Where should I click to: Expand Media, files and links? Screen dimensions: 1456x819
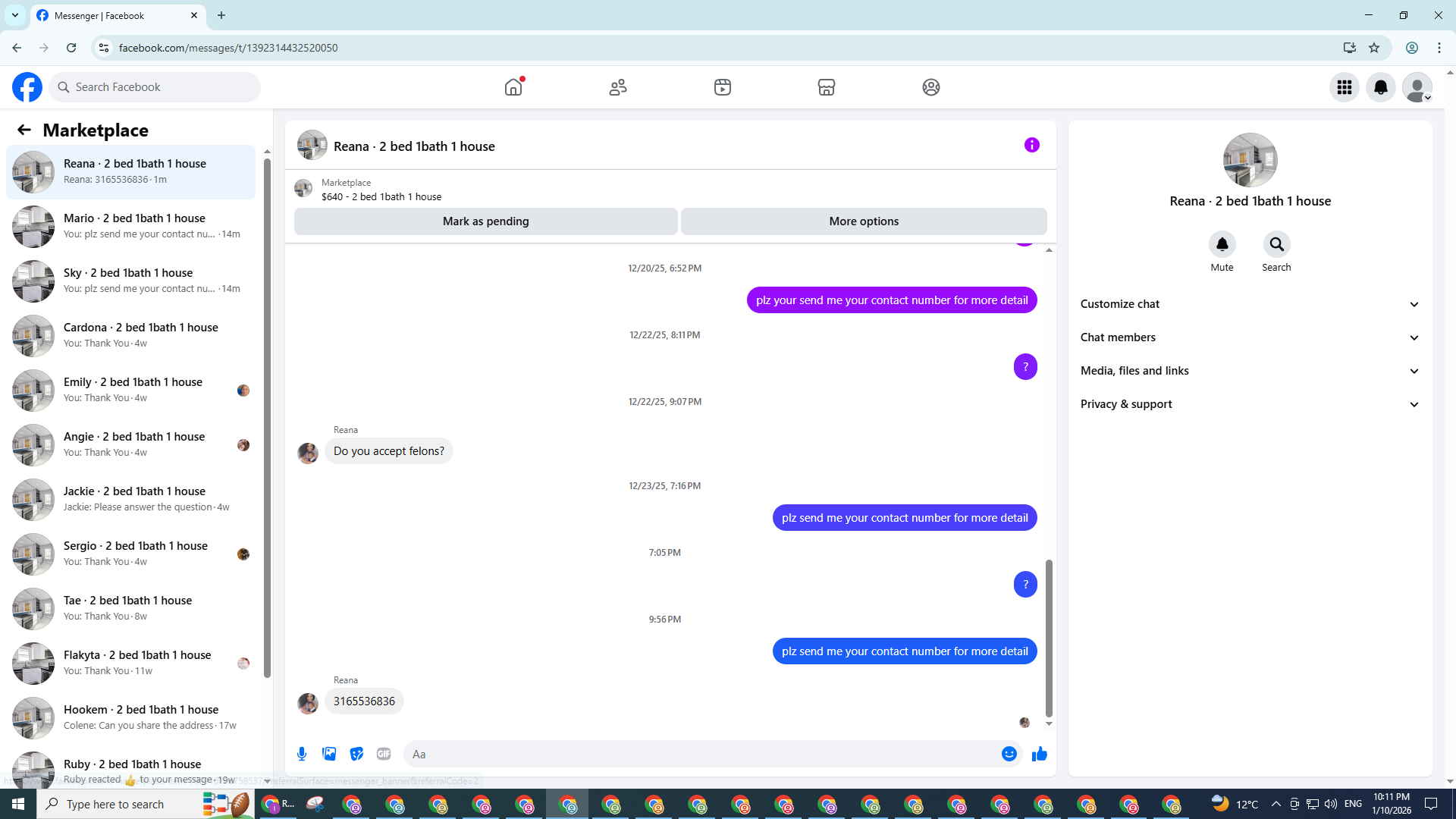[1249, 371]
